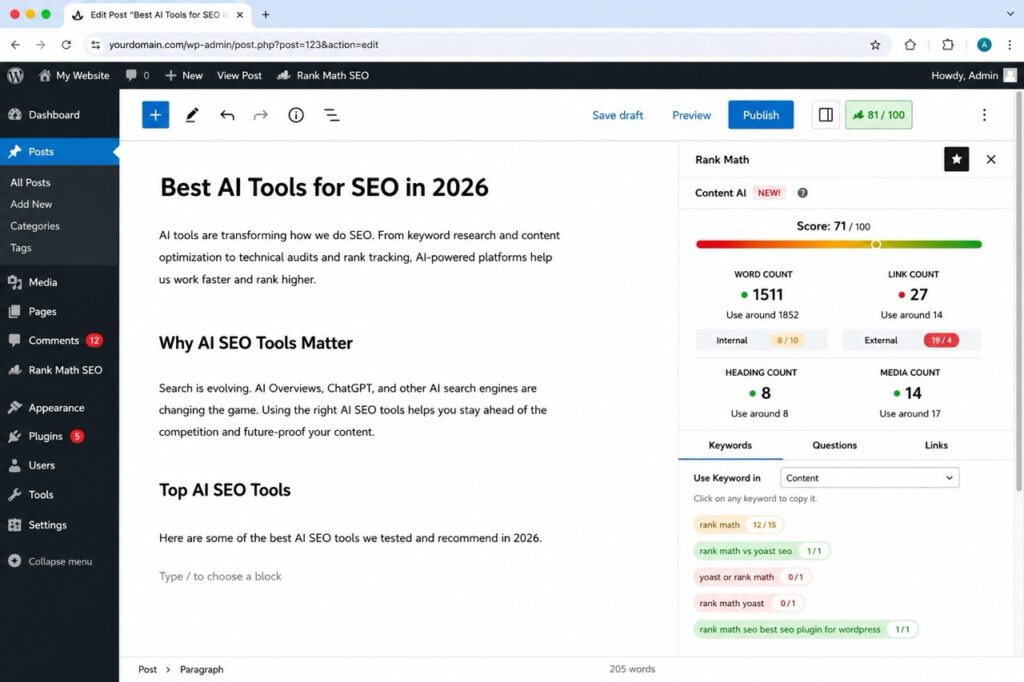1024x682 pixels.
Task: Switch to the Questions tab
Action: coord(834,445)
